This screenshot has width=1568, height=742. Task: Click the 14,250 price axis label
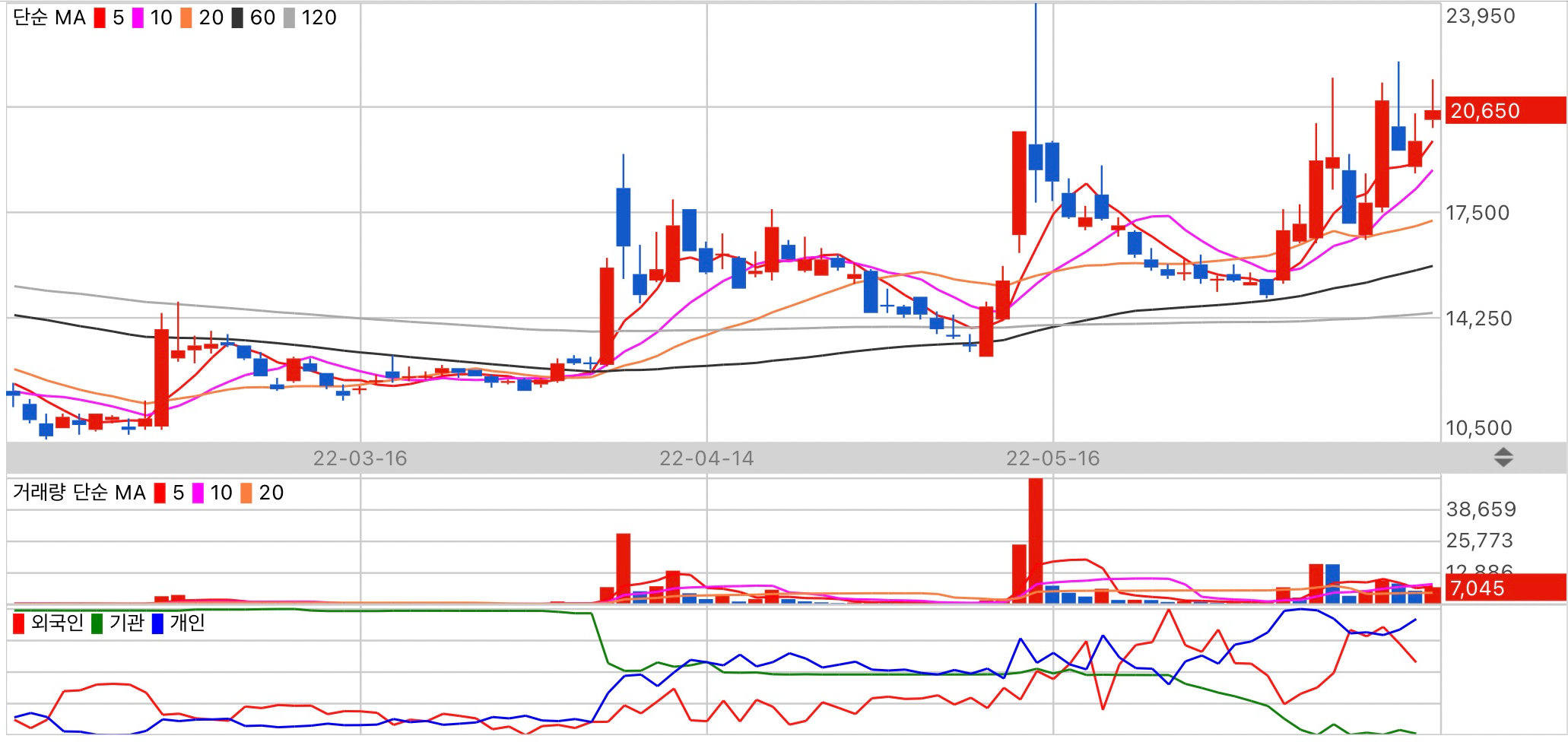1479,319
